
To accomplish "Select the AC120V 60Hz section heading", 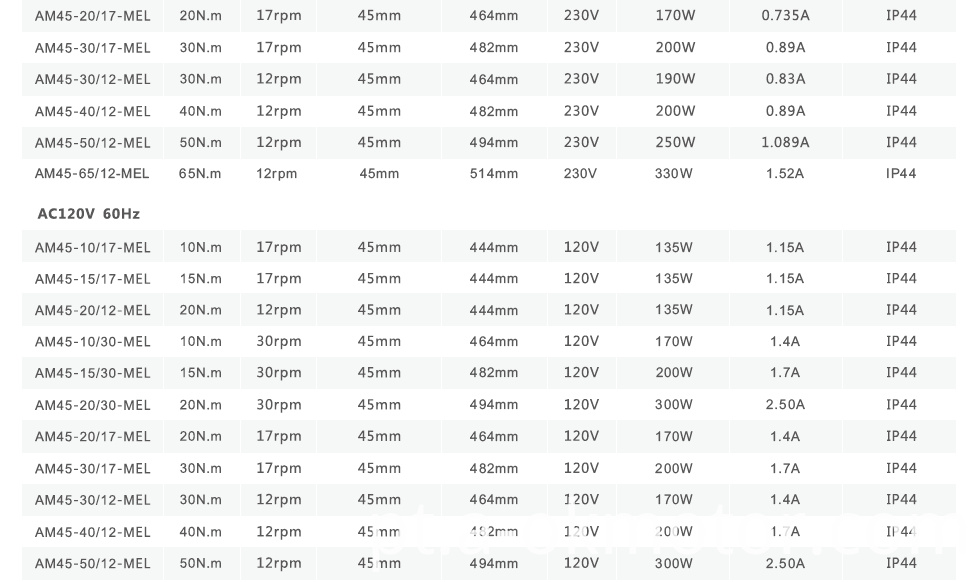I will tap(88, 214).
